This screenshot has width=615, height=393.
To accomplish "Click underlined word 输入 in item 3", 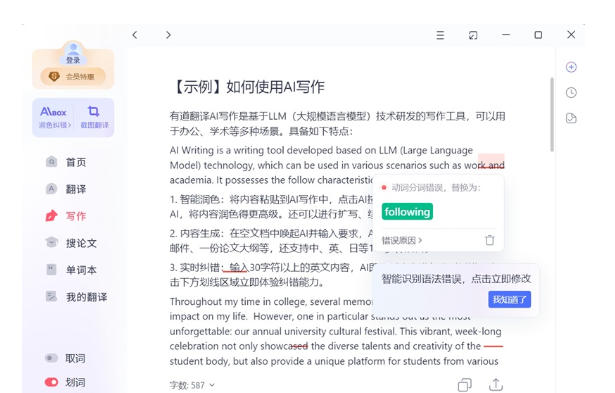I will click(238, 267).
